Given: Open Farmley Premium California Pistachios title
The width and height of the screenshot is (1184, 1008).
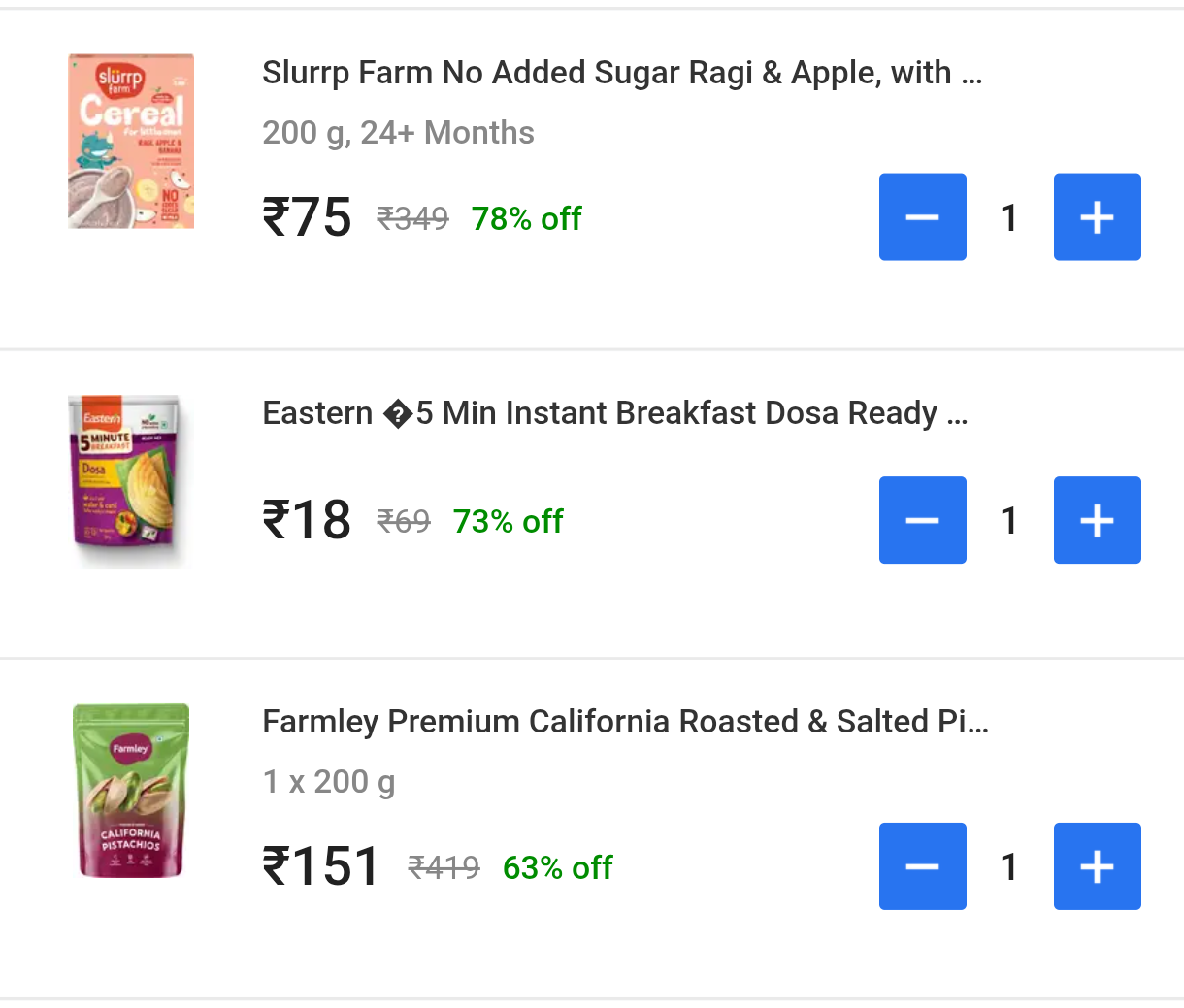Looking at the screenshot, I should click(x=625, y=722).
